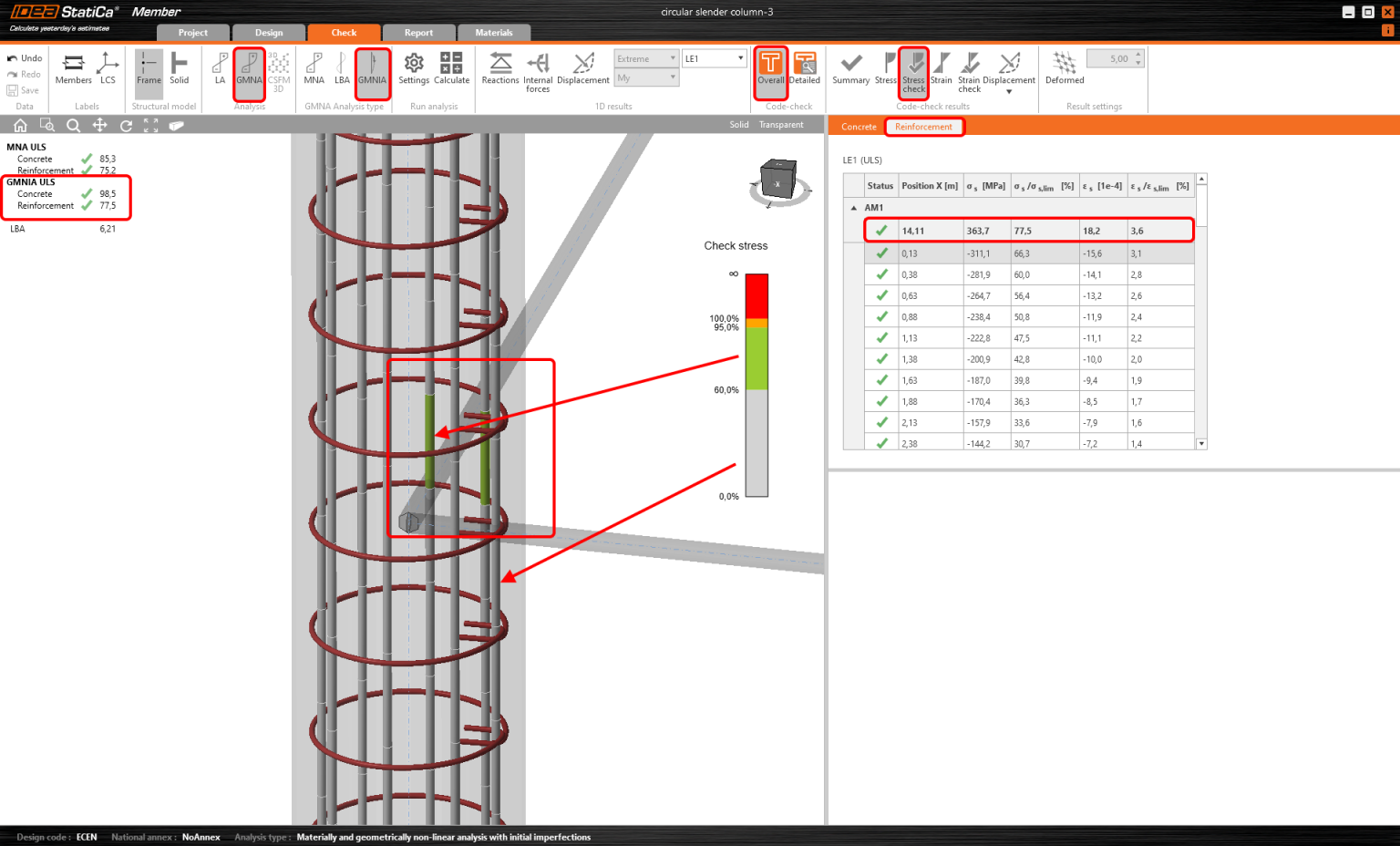Open the Overall code-check view

tap(770, 71)
